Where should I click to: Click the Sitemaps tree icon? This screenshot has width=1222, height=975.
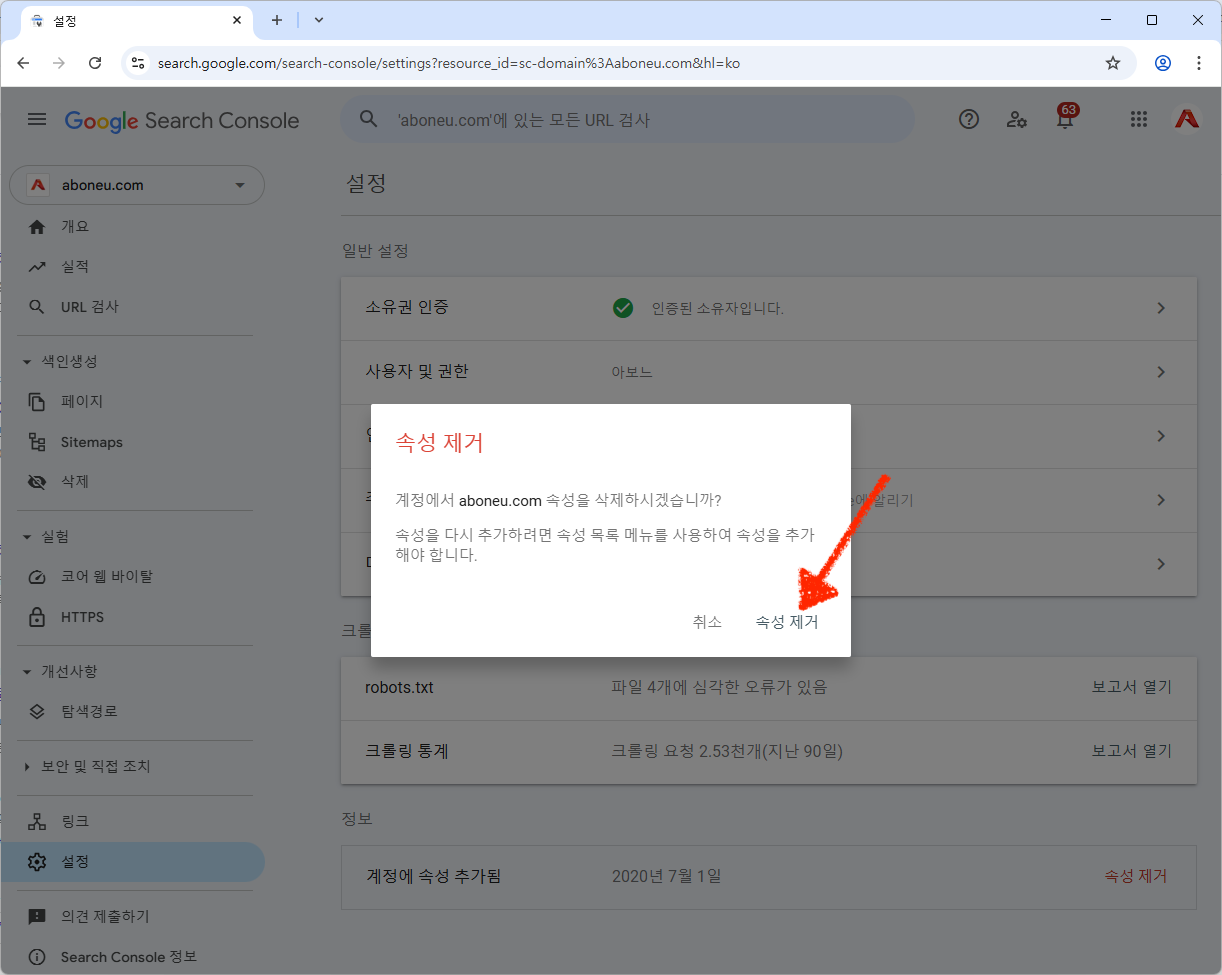37,442
